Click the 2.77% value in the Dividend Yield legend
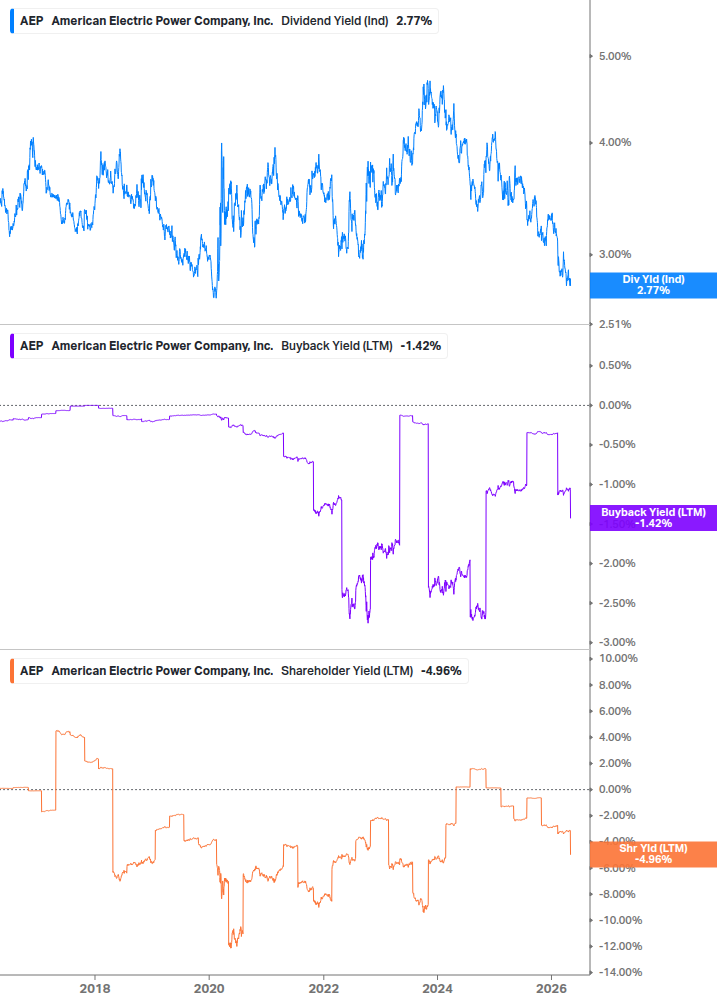This screenshot has height=1005, width=717. tap(414, 21)
